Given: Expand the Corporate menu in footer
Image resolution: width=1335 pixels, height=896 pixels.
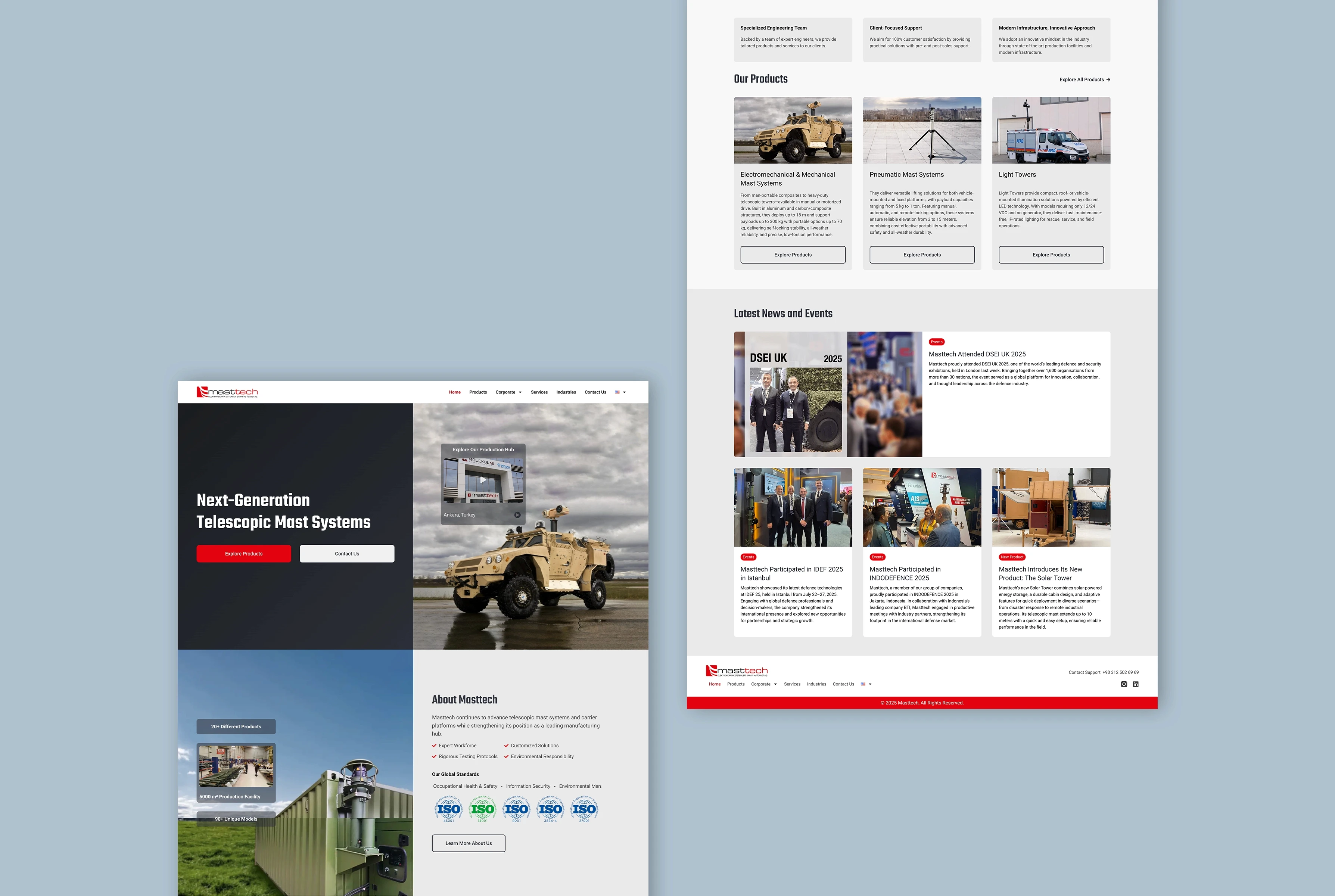Looking at the screenshot, I should click(764, 684).
